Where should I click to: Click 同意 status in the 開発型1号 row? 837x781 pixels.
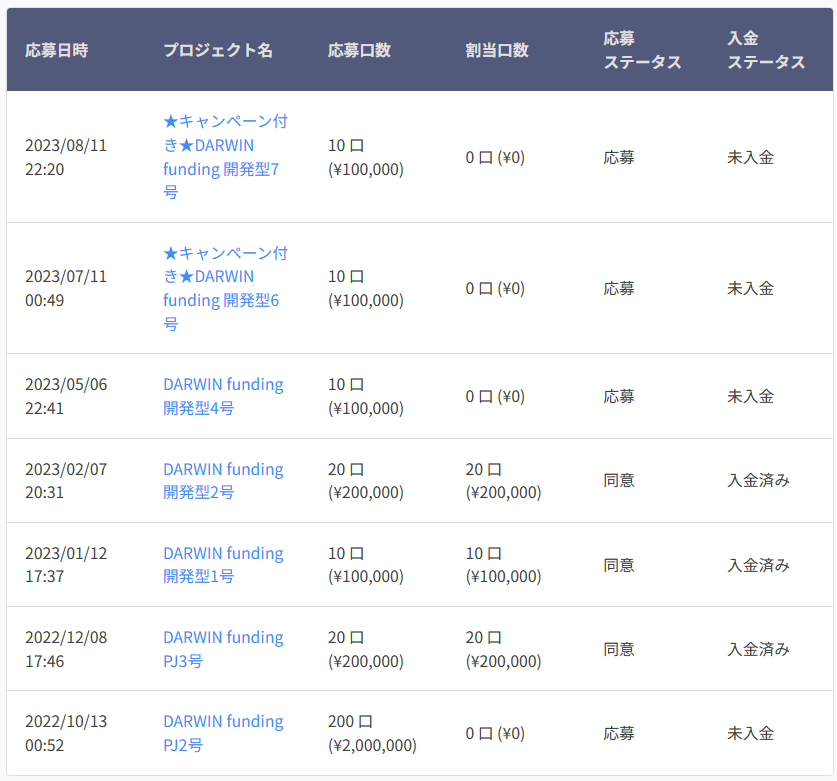(x=619, y=565)
